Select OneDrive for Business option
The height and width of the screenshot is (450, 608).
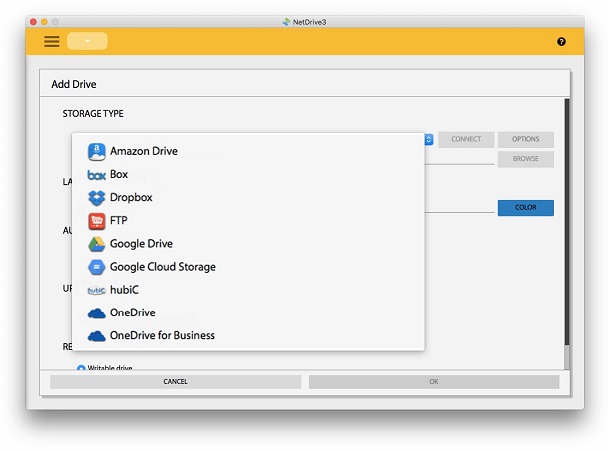click(x=248, y=335)
